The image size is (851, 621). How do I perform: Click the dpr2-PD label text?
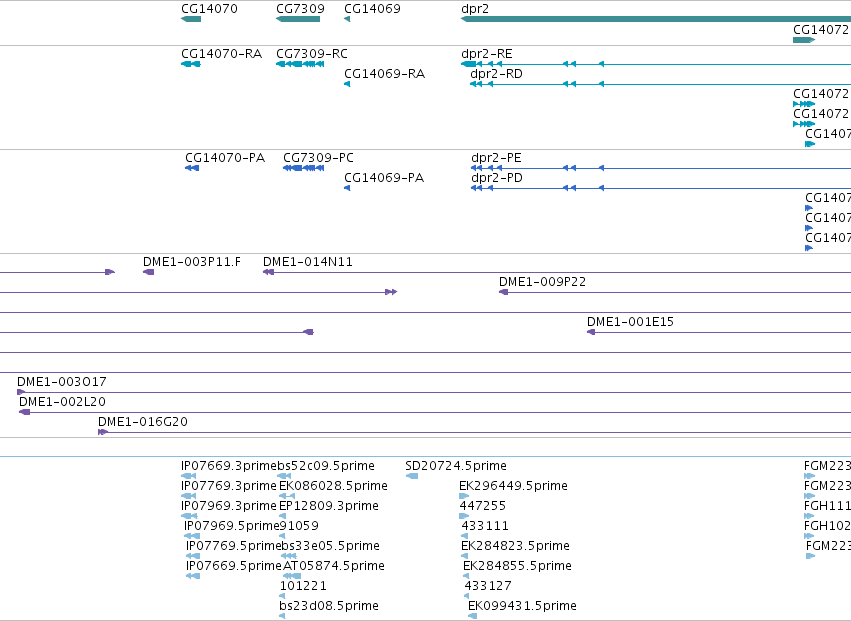(x=497, y=178)
